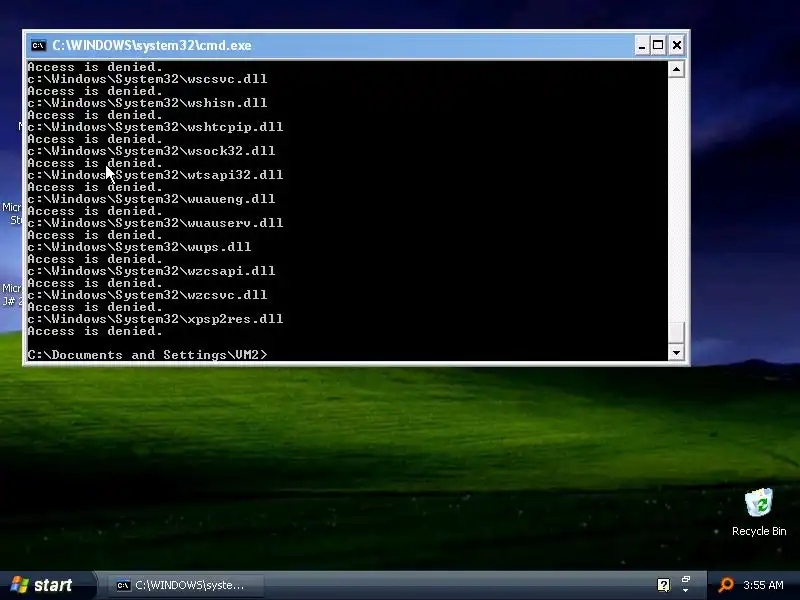Image resolution: width=800 pixels, height=600 pixels.
Task: Maximize the cmd.exe window
Action: pos(658,45)
